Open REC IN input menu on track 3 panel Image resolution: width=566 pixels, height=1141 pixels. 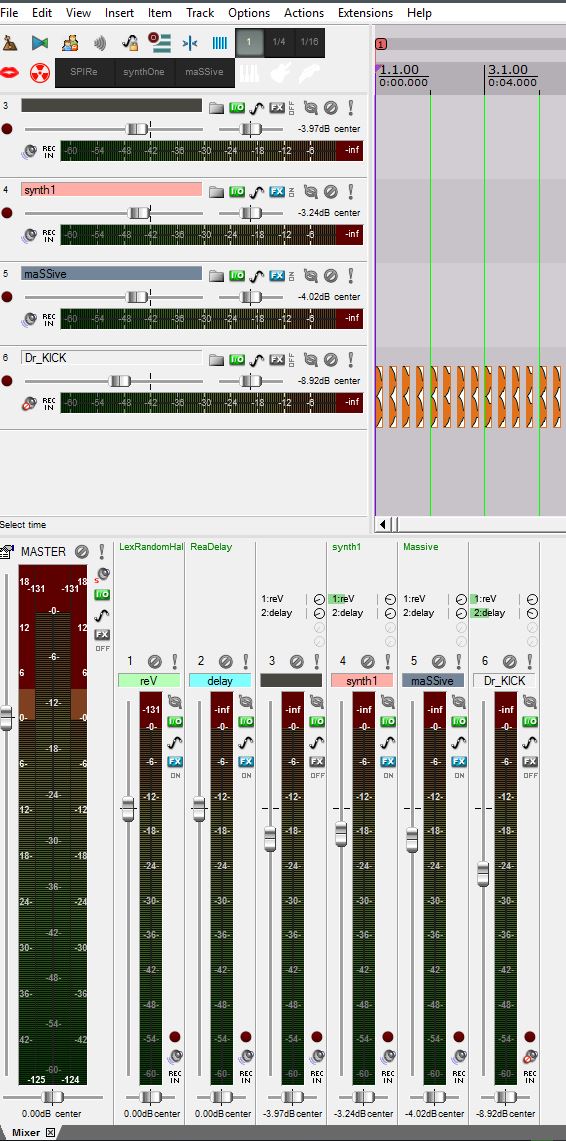[49, 152]
